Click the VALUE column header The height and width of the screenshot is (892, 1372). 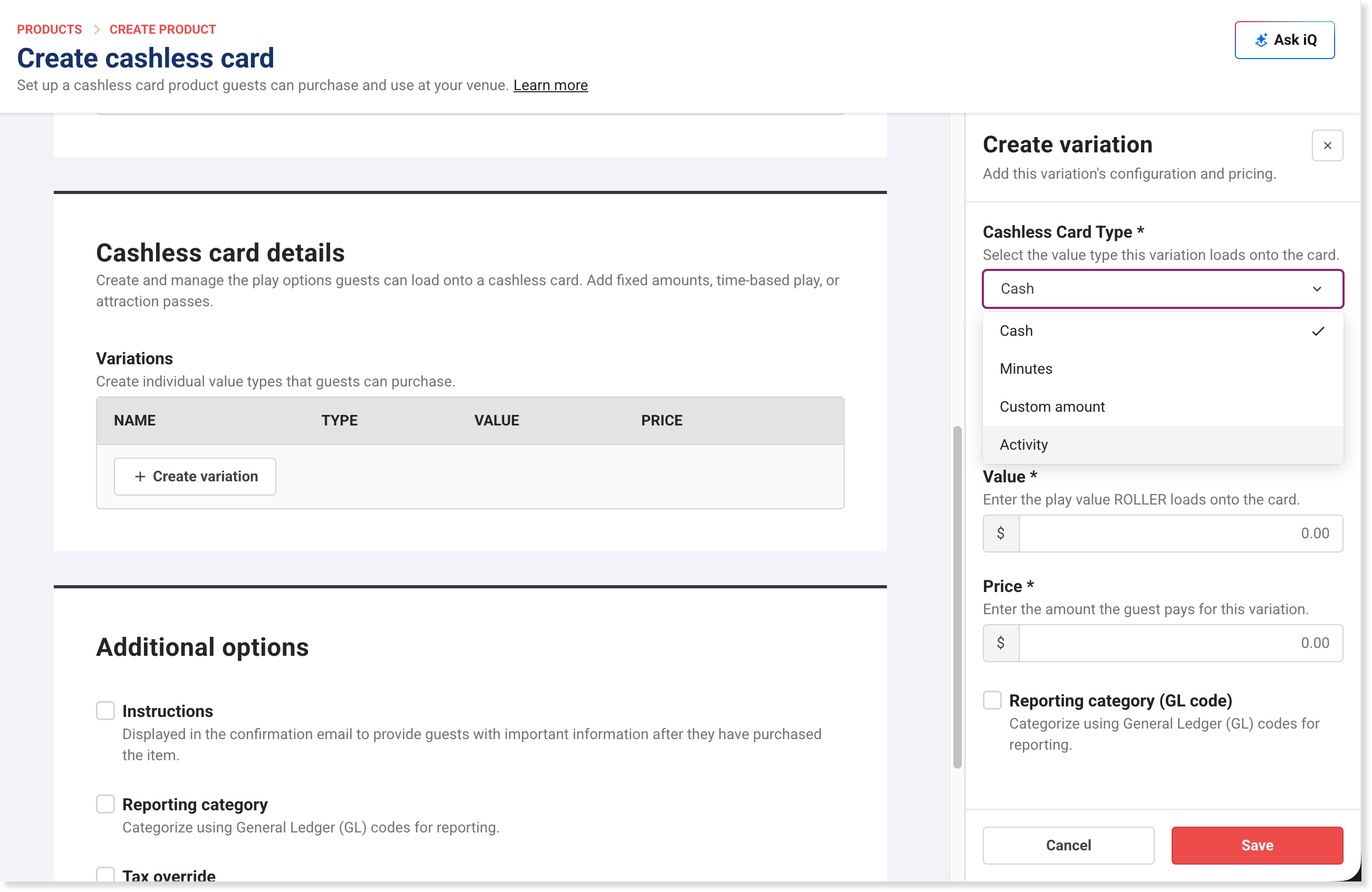pyautogui.click(x=496, y=420)
